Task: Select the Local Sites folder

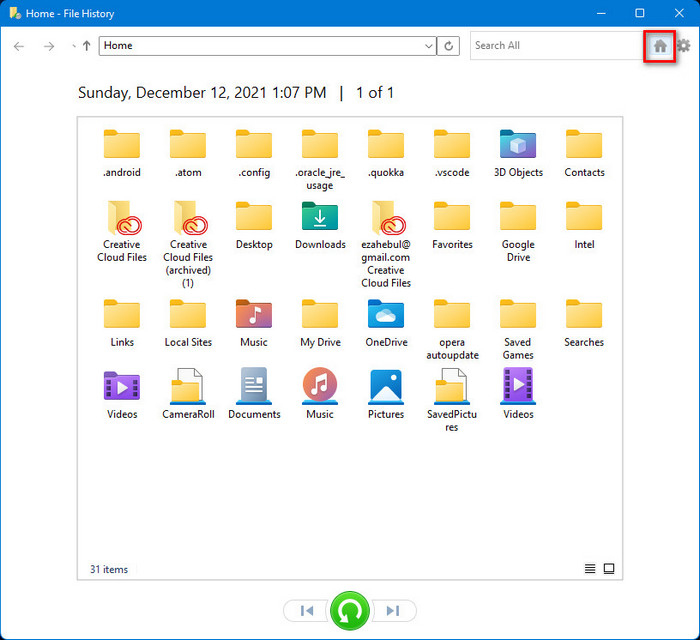Action: (188, 324)
